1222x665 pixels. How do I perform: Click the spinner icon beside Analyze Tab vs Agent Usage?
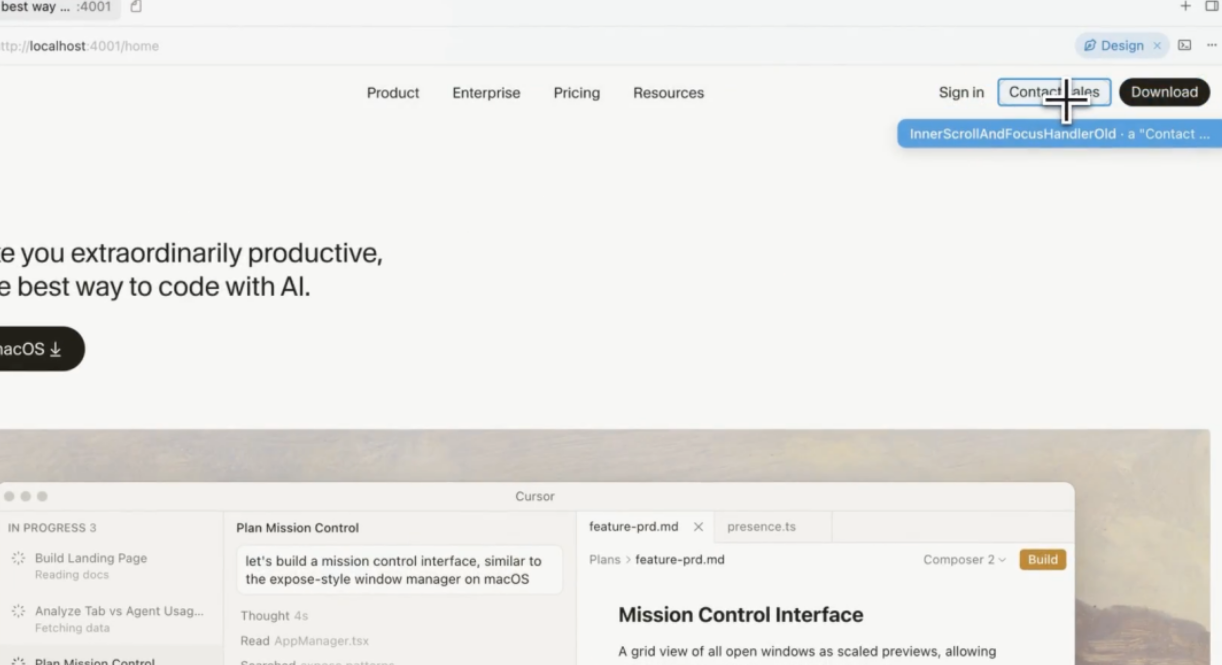[x=18, y=611]
